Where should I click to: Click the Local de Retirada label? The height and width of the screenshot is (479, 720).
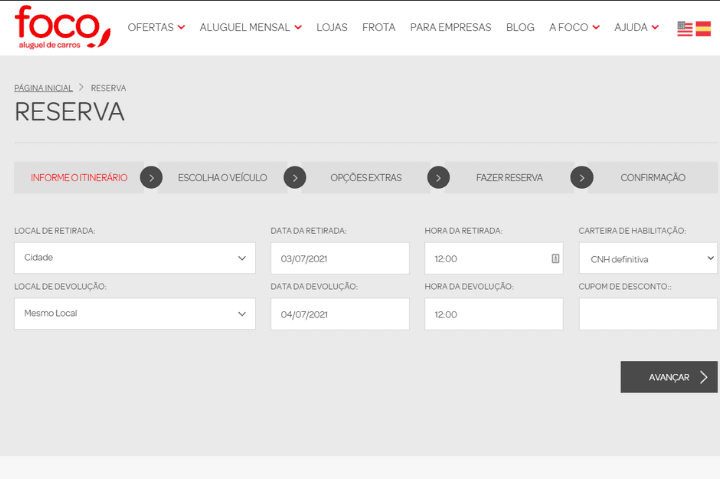55,231
